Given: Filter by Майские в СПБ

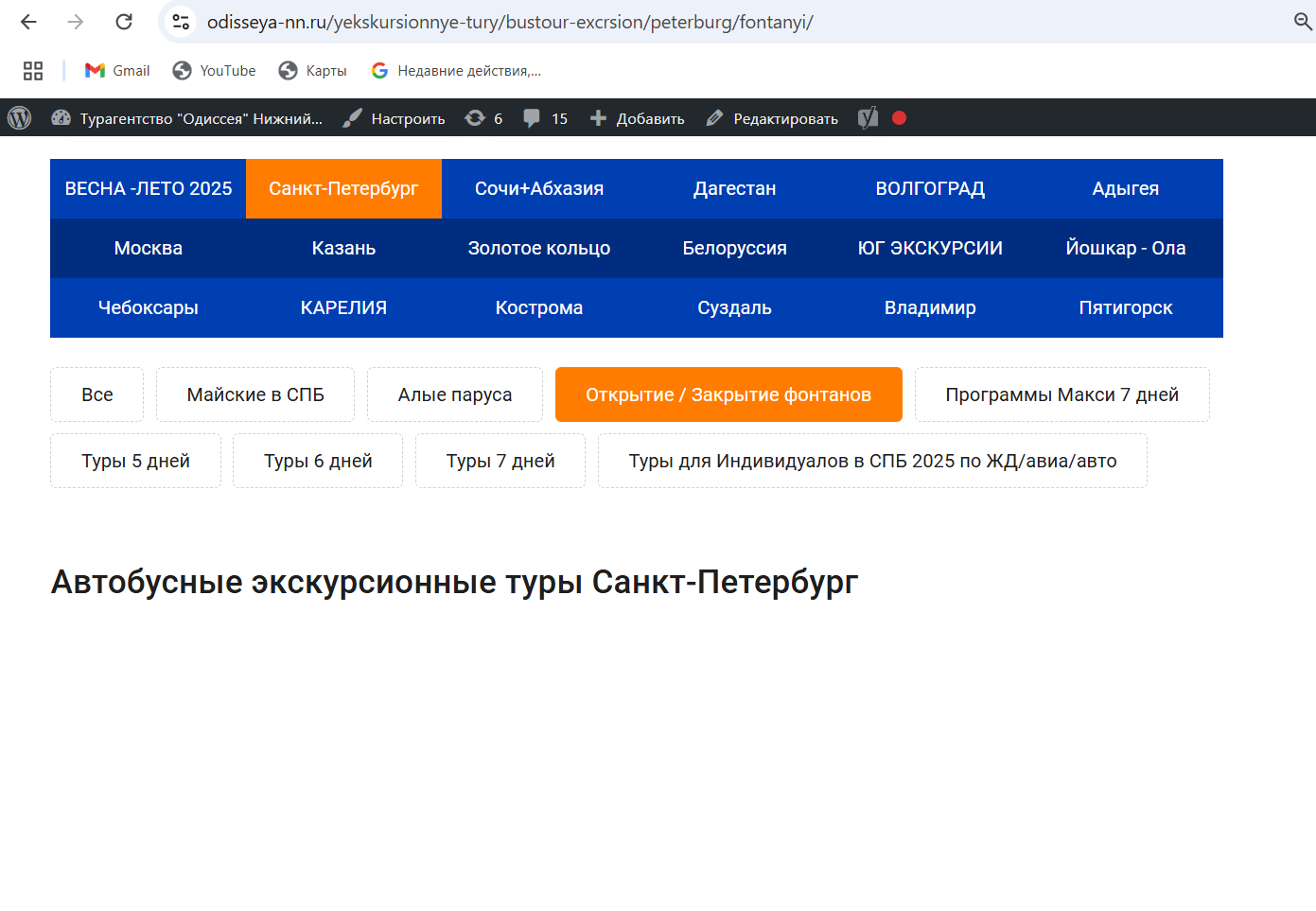Looking at the screenshot, I should click(x=255, y=394).
